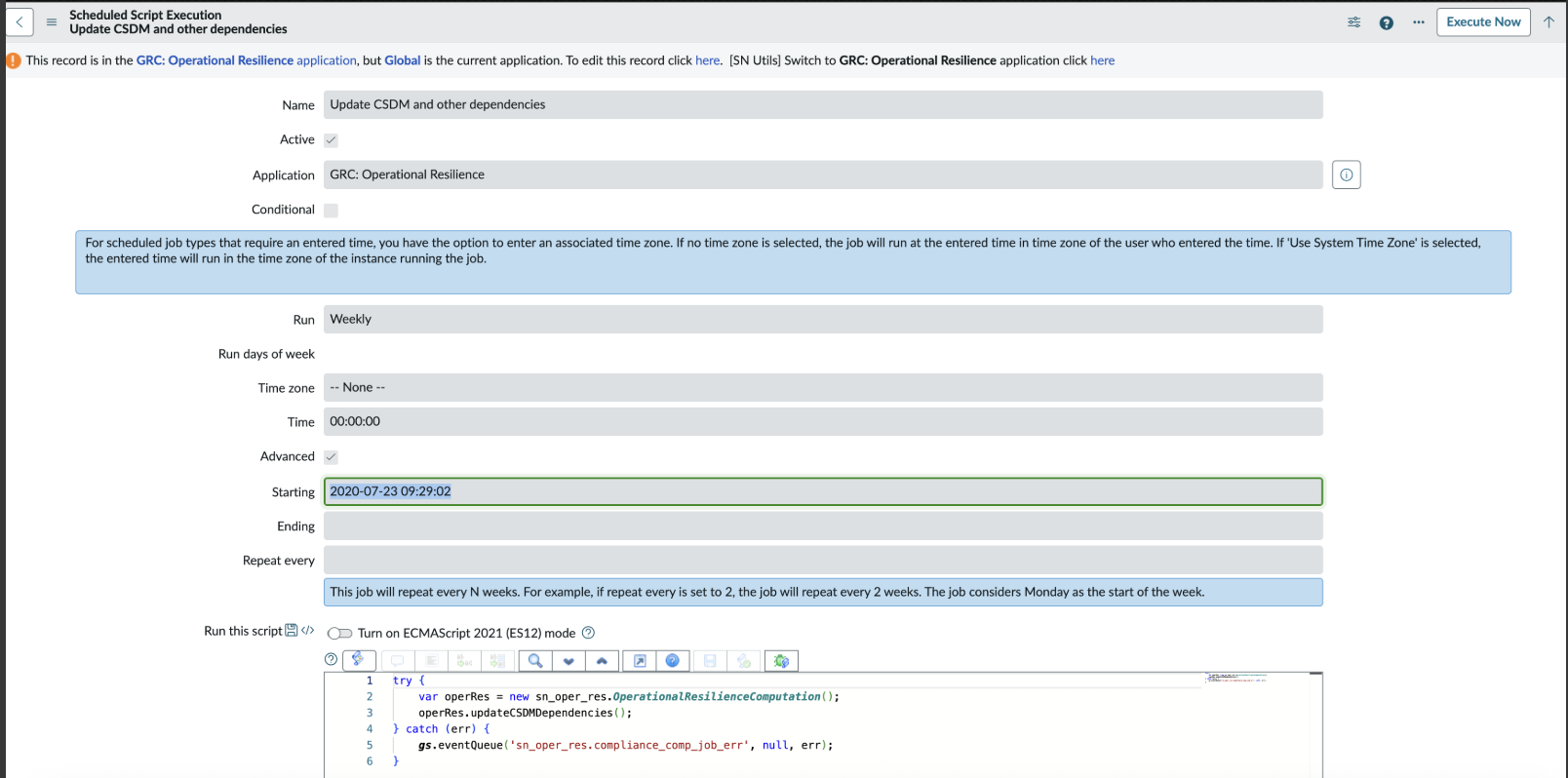The width and height of the screenshot is (1568, 778).
Task: Click the find previous up-chevron icon
Action: tap(602, 661)
